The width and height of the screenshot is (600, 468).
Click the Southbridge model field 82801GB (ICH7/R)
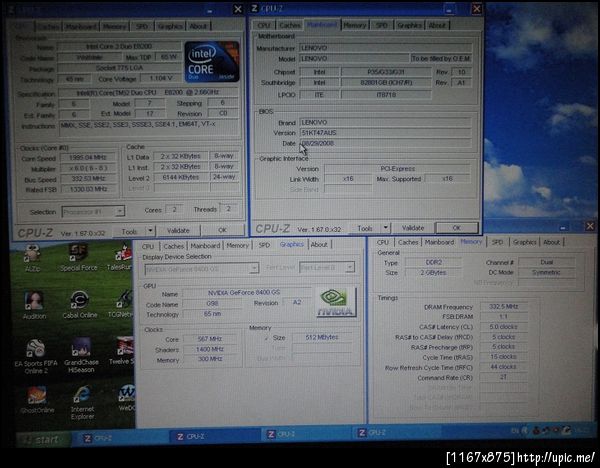click(x=386, y=83)
